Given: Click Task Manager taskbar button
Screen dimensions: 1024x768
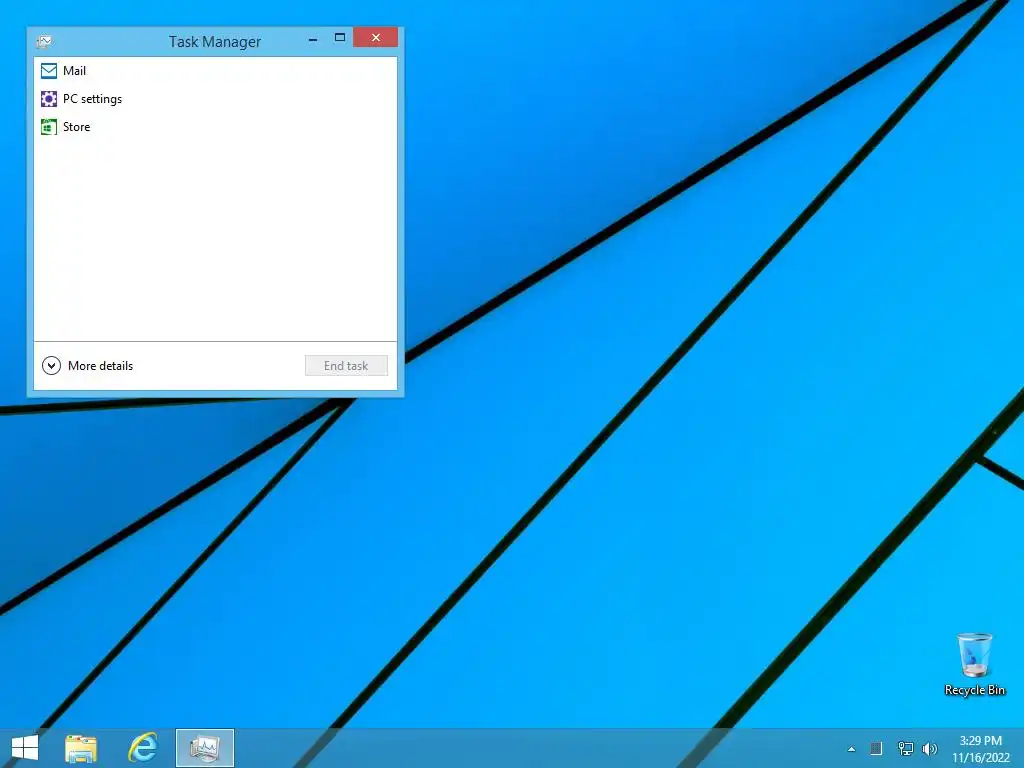Looking at the screenshot, I should [x=204, y=748].
